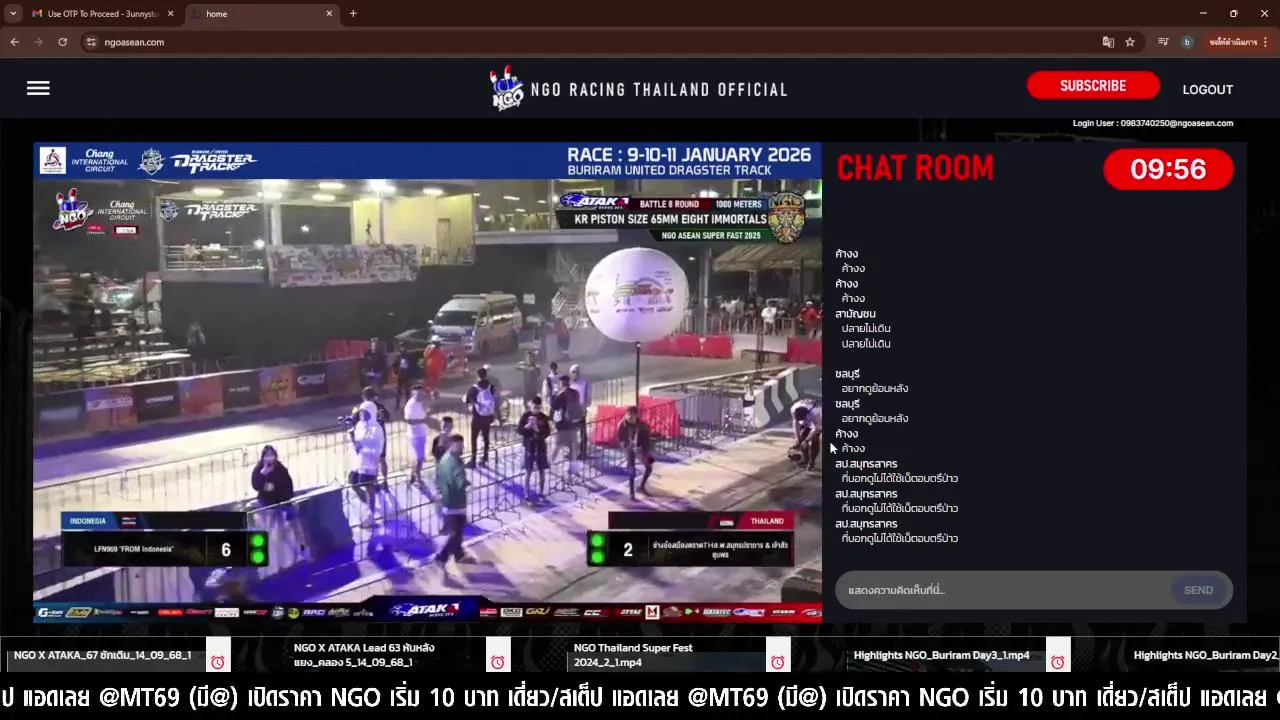
Task: Reload the page with the refresh icon
Action: tap(62, 42)
